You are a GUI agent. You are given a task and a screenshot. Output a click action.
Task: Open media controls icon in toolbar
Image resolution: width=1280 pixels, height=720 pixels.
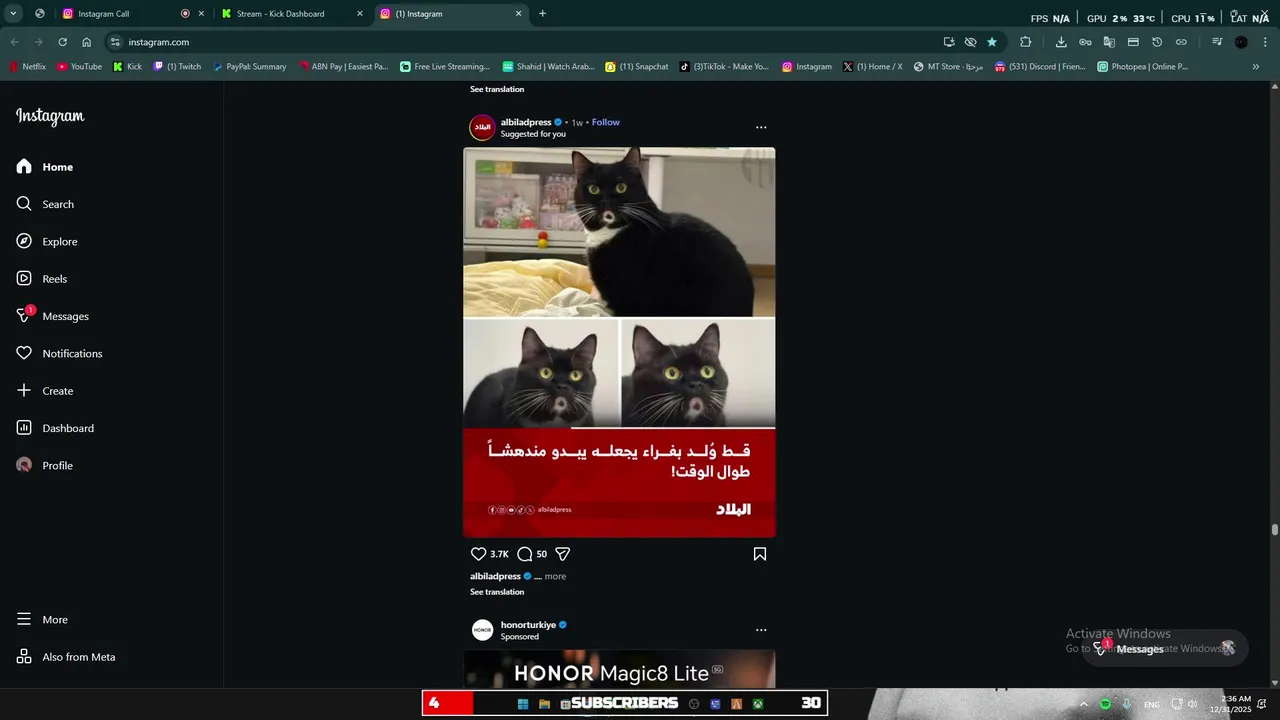coord(1217,42)
